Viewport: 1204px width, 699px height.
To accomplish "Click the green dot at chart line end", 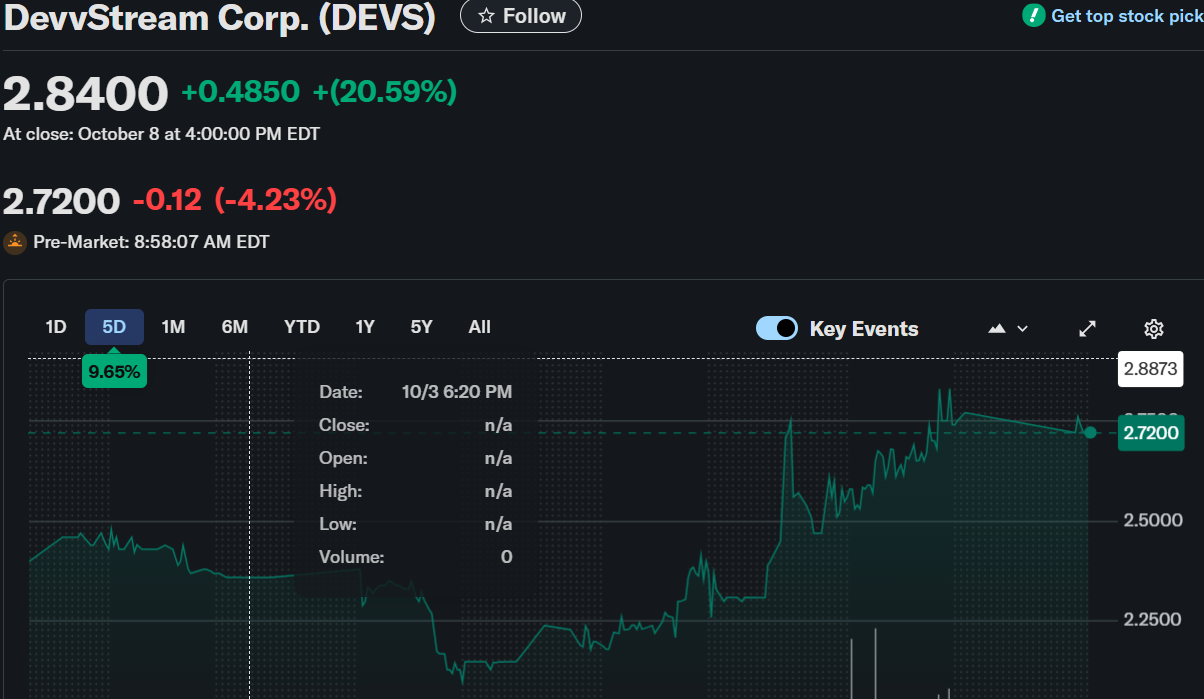I will [x=1090, y=433].
